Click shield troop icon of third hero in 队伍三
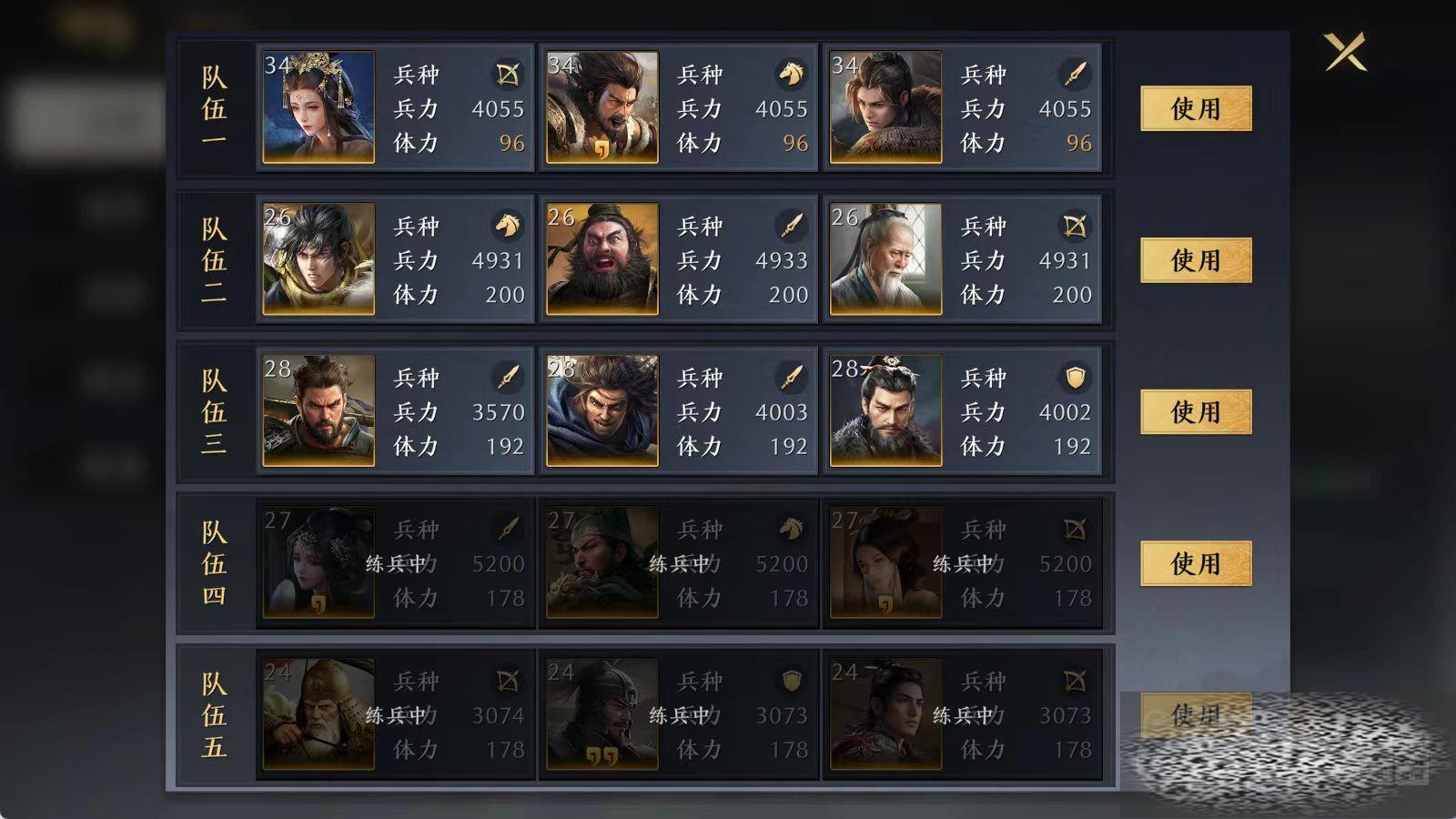 [x=1075, y=377]
